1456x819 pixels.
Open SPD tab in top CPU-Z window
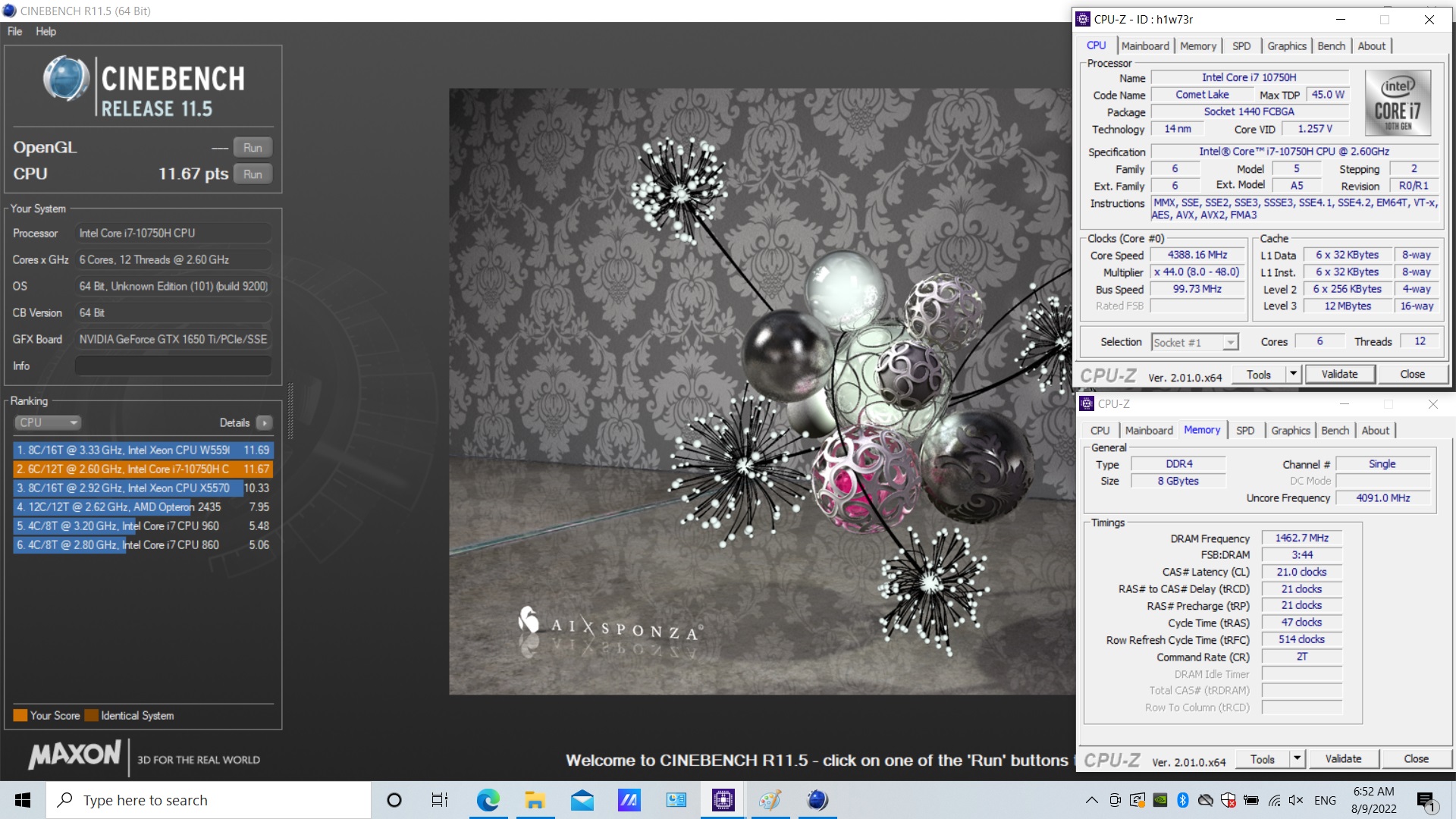(x=1241, y=45)
